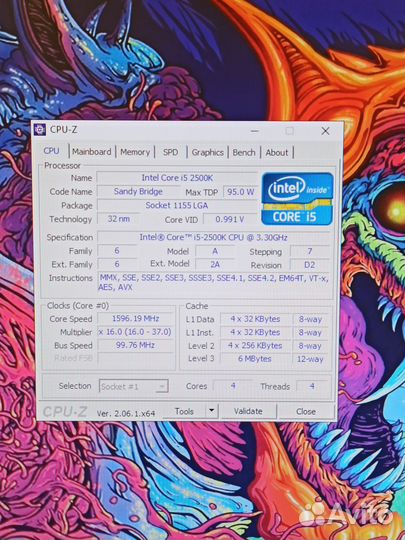The width and height of the screenshot is (405, 540).
Task: Click the processor Name field
Action: [177, 178]
